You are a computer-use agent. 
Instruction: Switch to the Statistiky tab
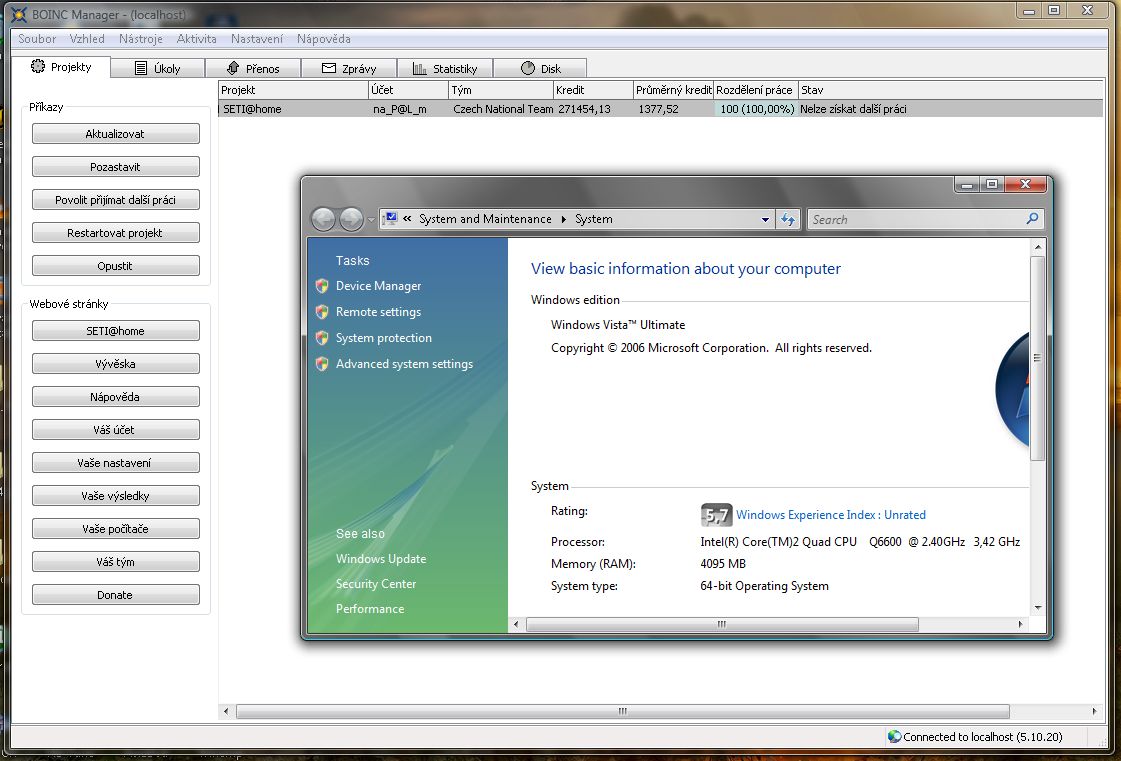click(x=445, y=69)
